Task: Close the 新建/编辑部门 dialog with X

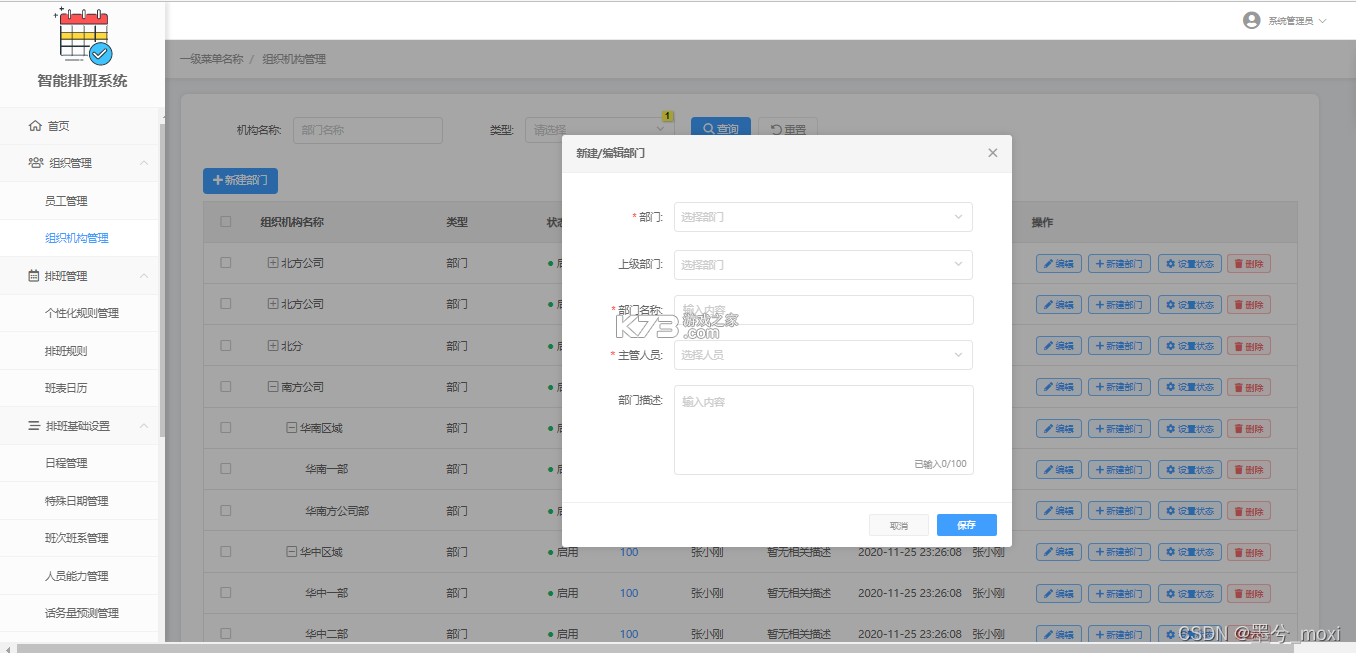Action: [x=993, y=153]
